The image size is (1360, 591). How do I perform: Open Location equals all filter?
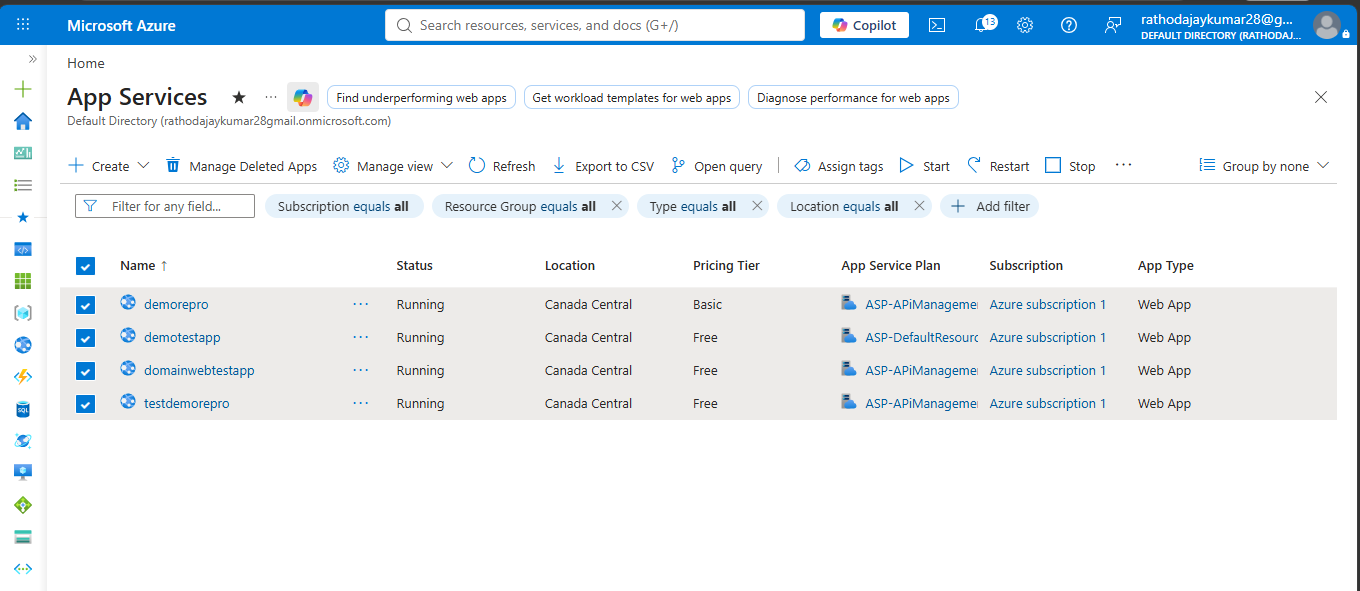844,206
